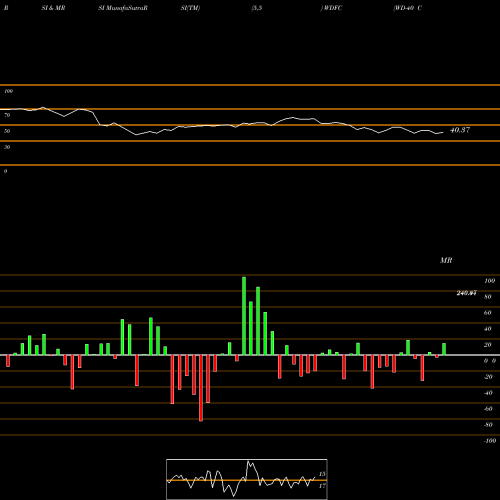
Task: Click the 'SI & MR' header text
Action: 53,8
